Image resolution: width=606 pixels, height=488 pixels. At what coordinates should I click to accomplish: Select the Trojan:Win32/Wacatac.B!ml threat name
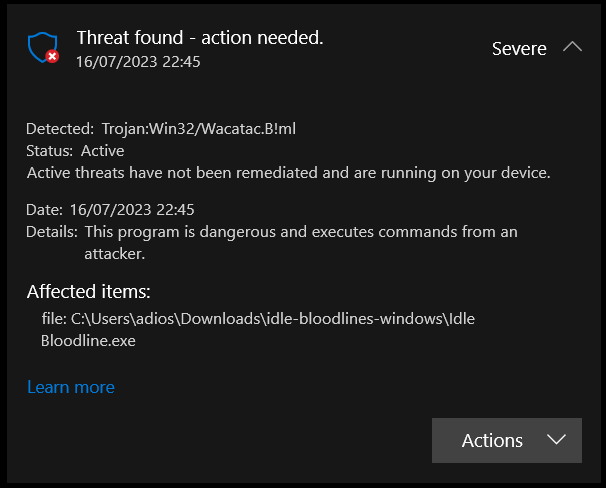(x=199, y=129)
